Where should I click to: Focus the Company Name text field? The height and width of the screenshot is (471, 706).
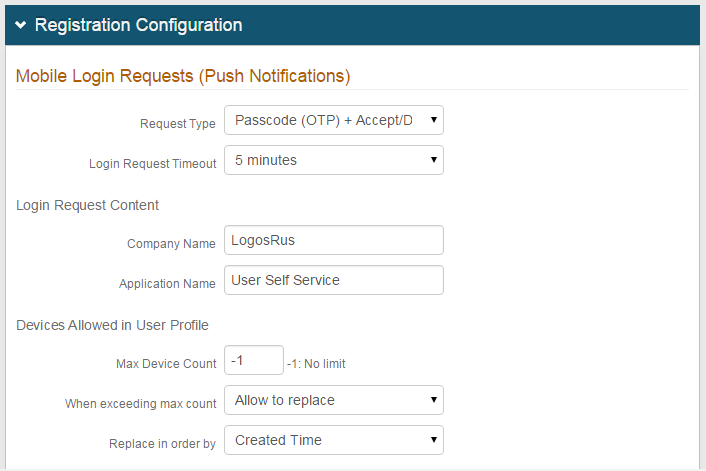333,241
